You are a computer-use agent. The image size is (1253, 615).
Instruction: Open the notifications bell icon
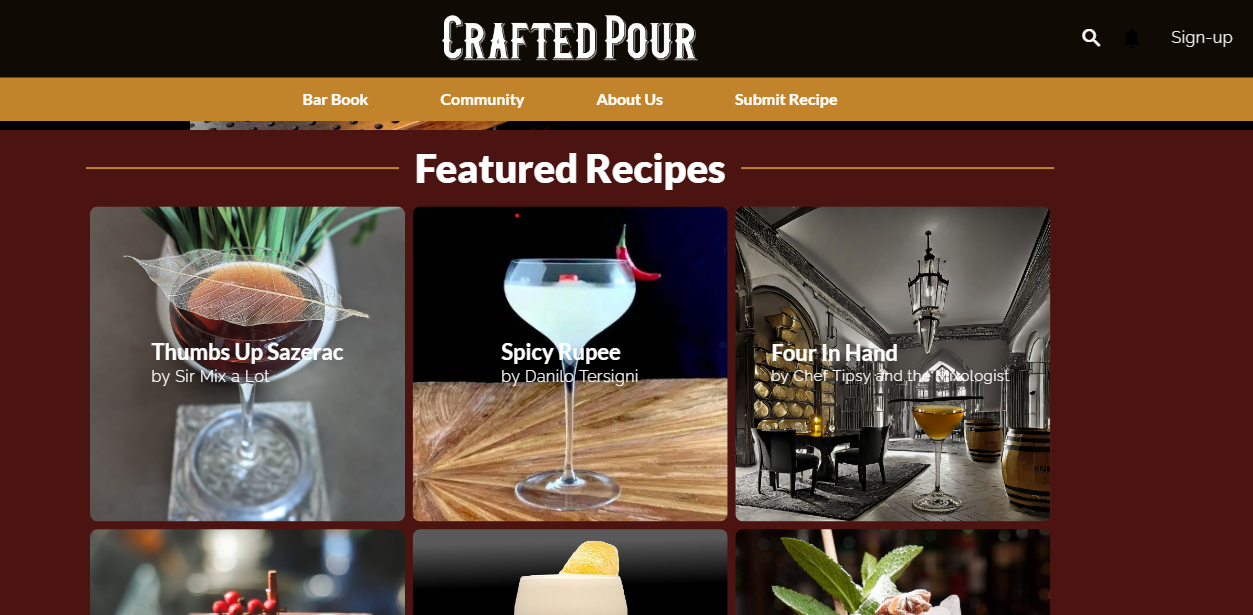tap(1132, 38)
